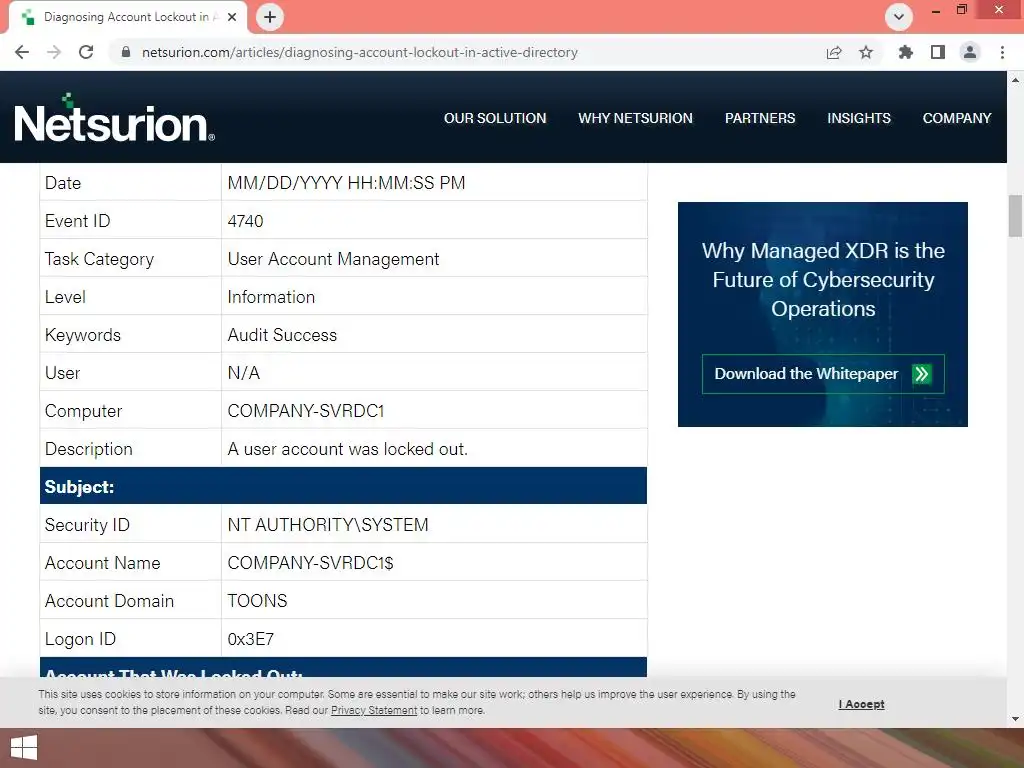
Task: Click the Netsurion logo
Action: click(x=114, y=119)
